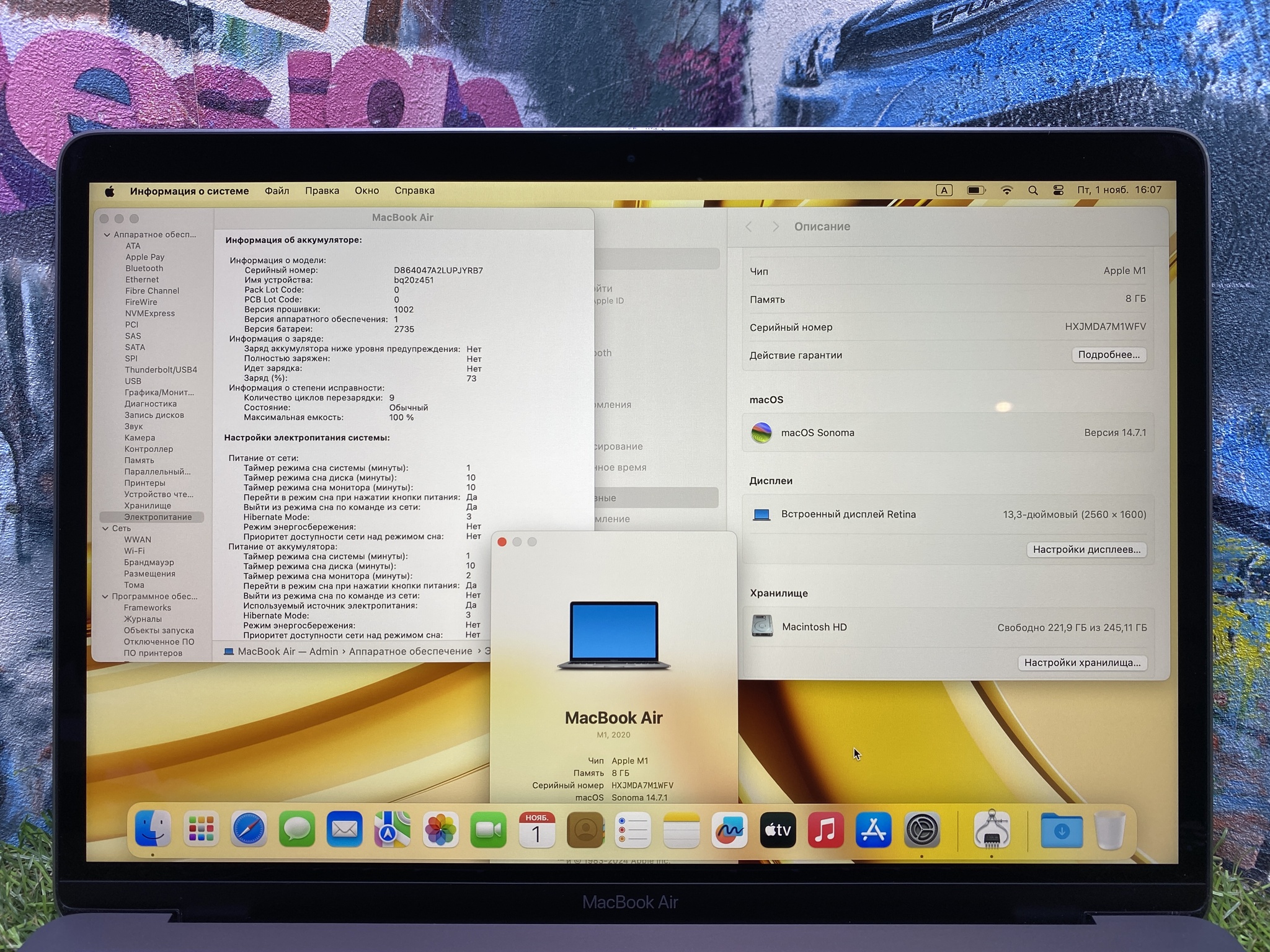Click the back chevron beside Описание

tap(749, 227)
